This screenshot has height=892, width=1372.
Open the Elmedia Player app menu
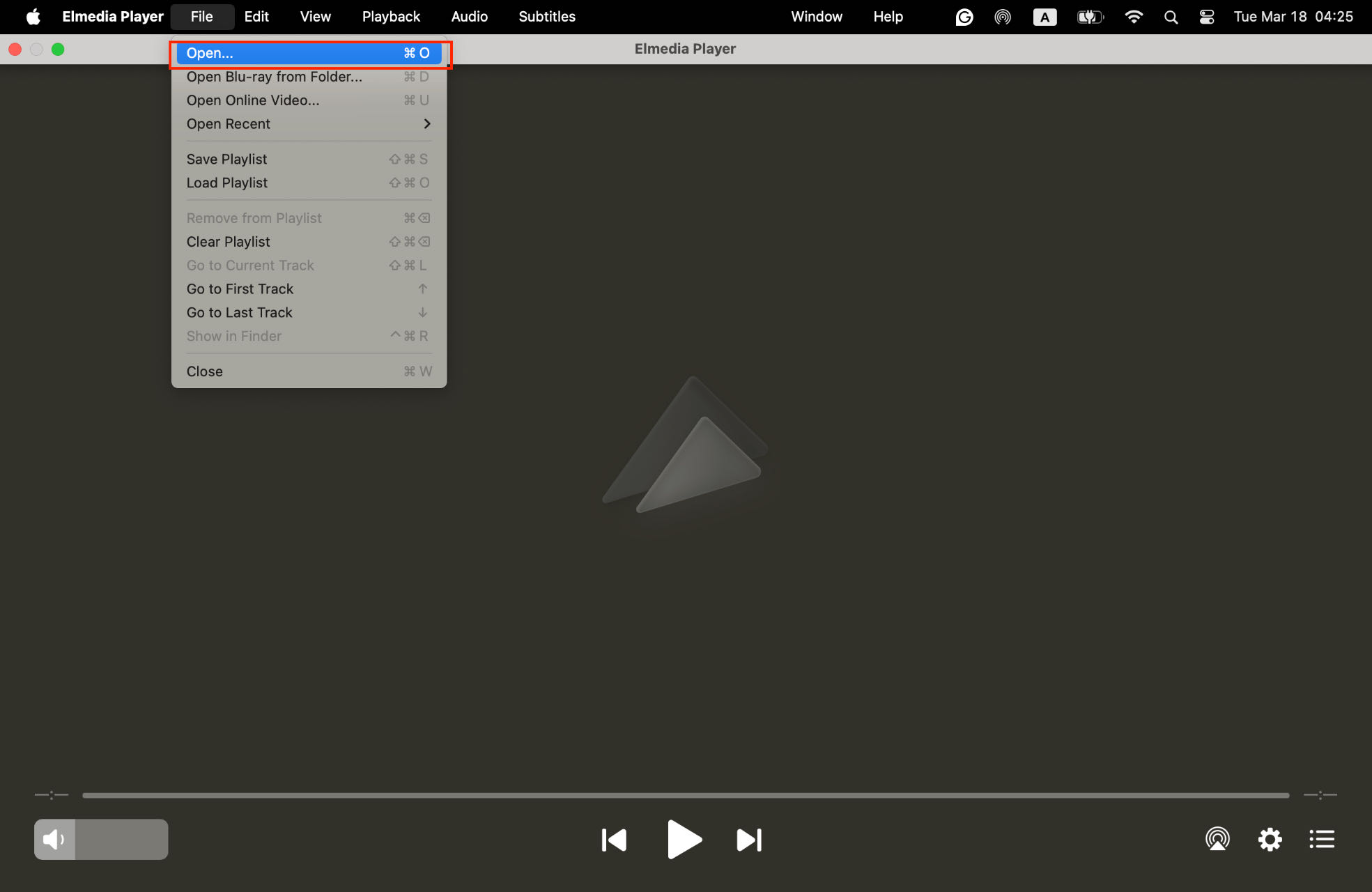pyautogui.click(x=113, y=17)
